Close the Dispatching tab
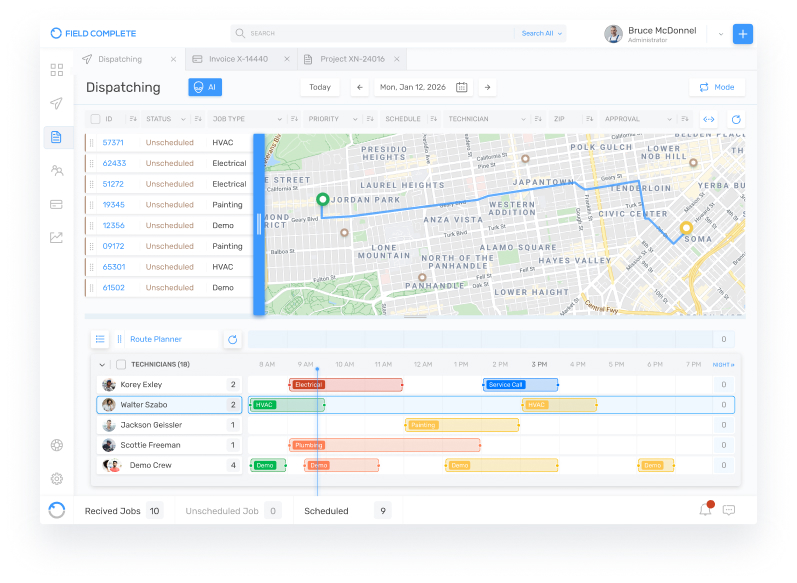This screenshot has width=797, height=583. point(173,59)
